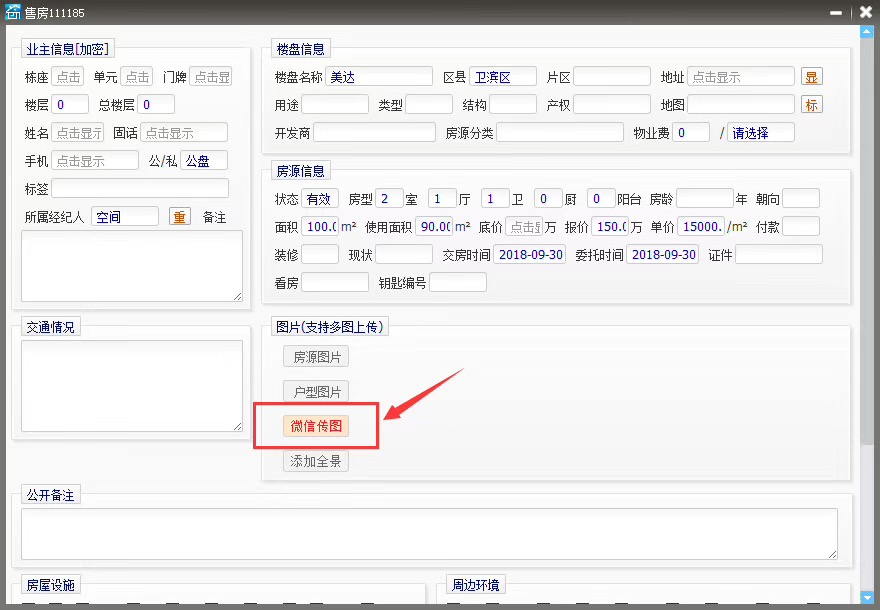This screenshot has width=880, height=610.
Task: Click the 门牌 field to reveal it
Action: pyautogui.click(x=211, y=77)
